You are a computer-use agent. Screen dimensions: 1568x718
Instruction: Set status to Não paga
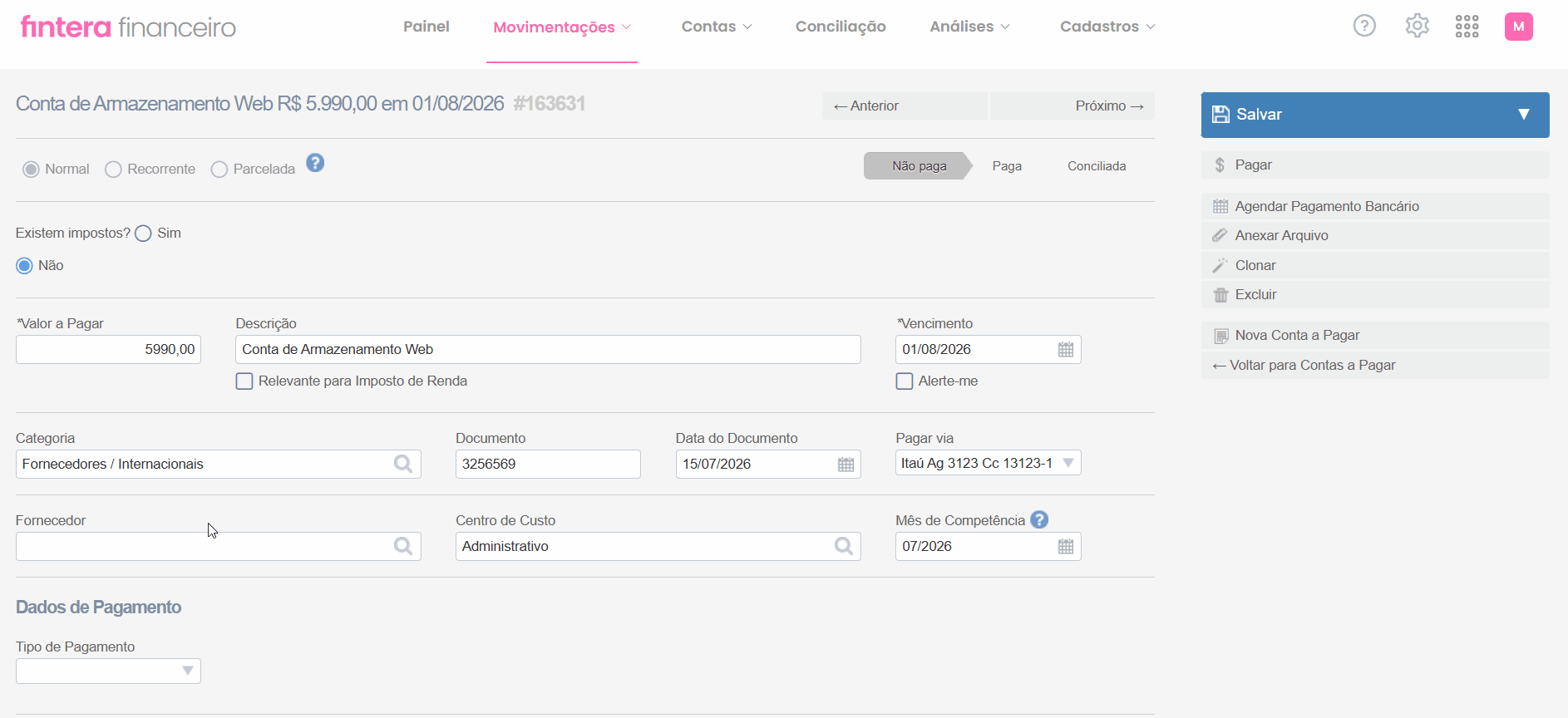tap(919, 166)
